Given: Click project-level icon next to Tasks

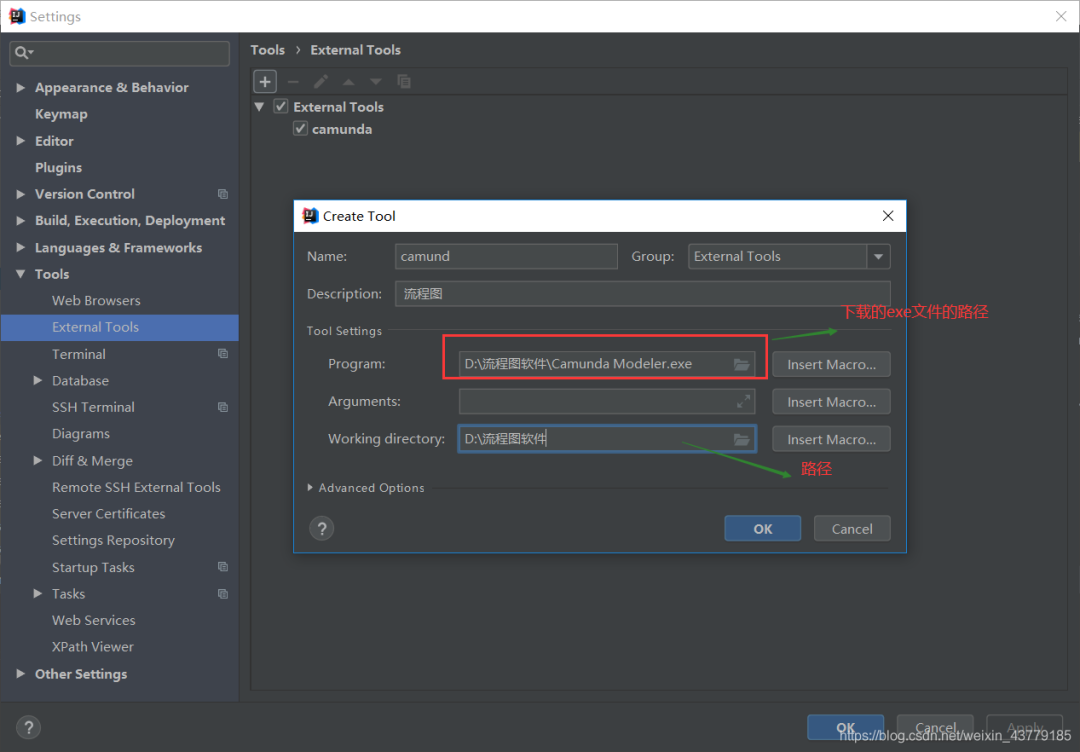Looking at the screenshot, I should coord(222,594).
